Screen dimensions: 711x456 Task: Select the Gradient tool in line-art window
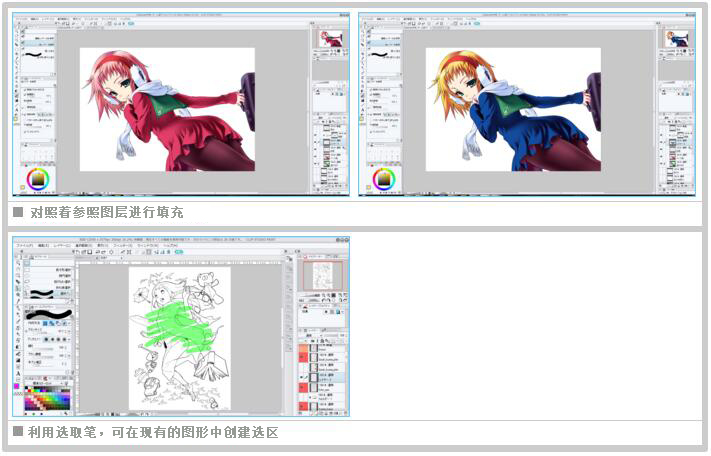click(18, 360)
